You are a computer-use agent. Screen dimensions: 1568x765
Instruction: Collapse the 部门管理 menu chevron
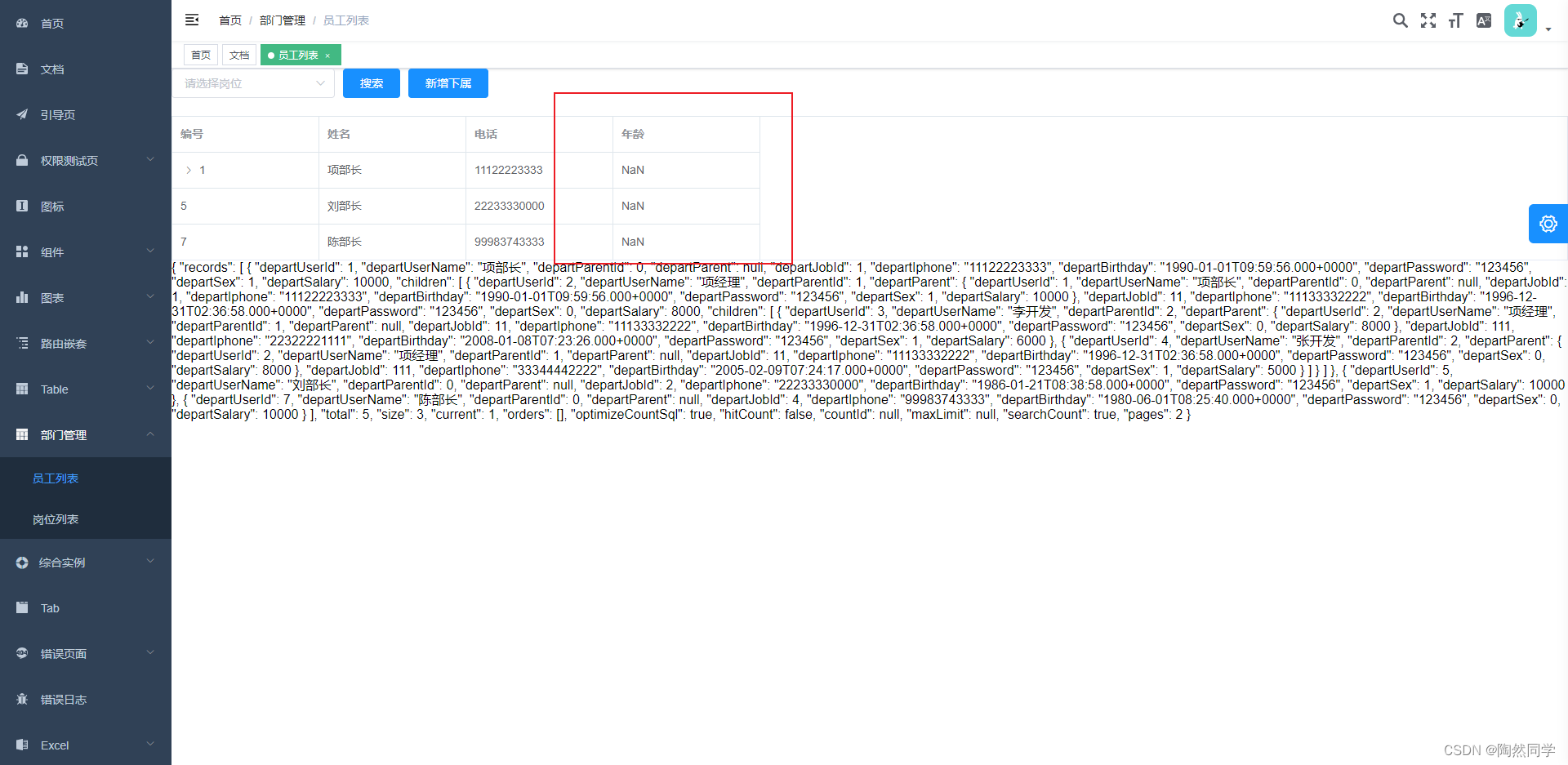[x=150, y=434]
